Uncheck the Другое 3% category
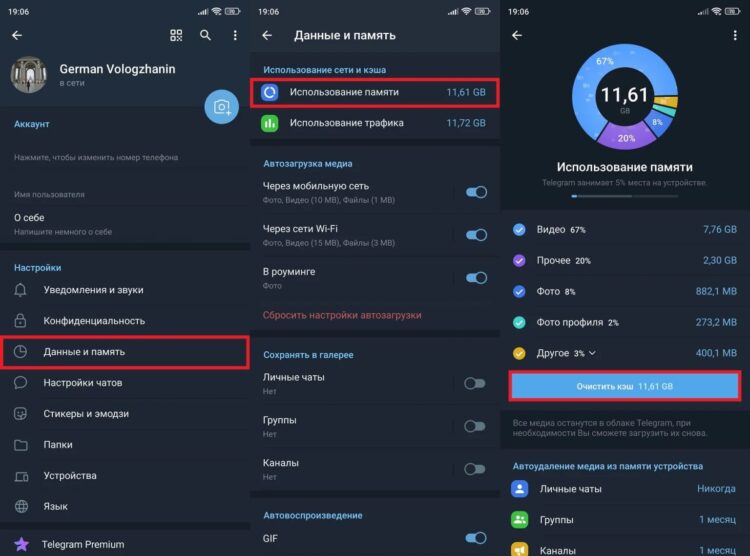 click(x=519, y=353)
